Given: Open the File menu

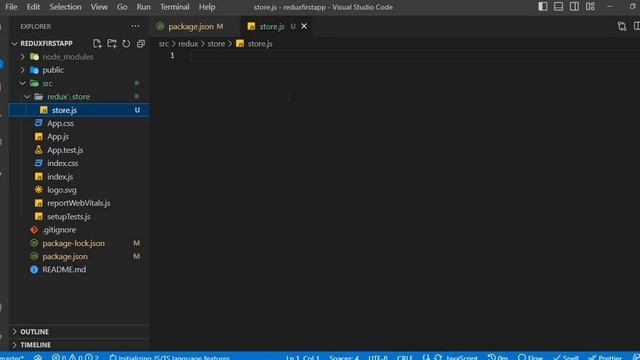Looking at the screenshot, I should pyautogui.click(x=11, y=7).
